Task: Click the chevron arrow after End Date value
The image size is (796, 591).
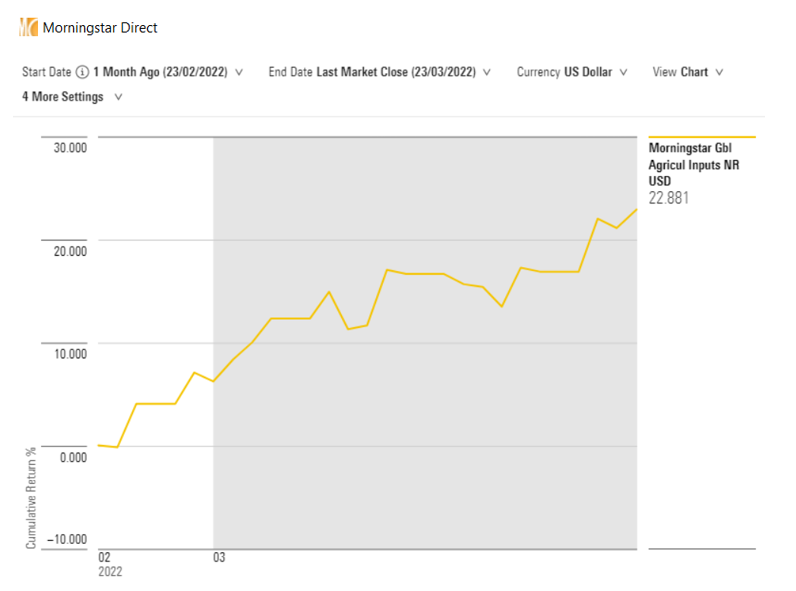Action: [x=487, y=72]
